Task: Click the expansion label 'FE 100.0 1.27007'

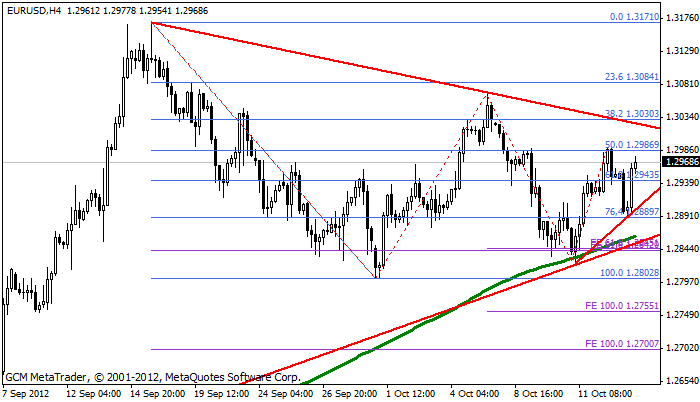Action: [622, 344]
